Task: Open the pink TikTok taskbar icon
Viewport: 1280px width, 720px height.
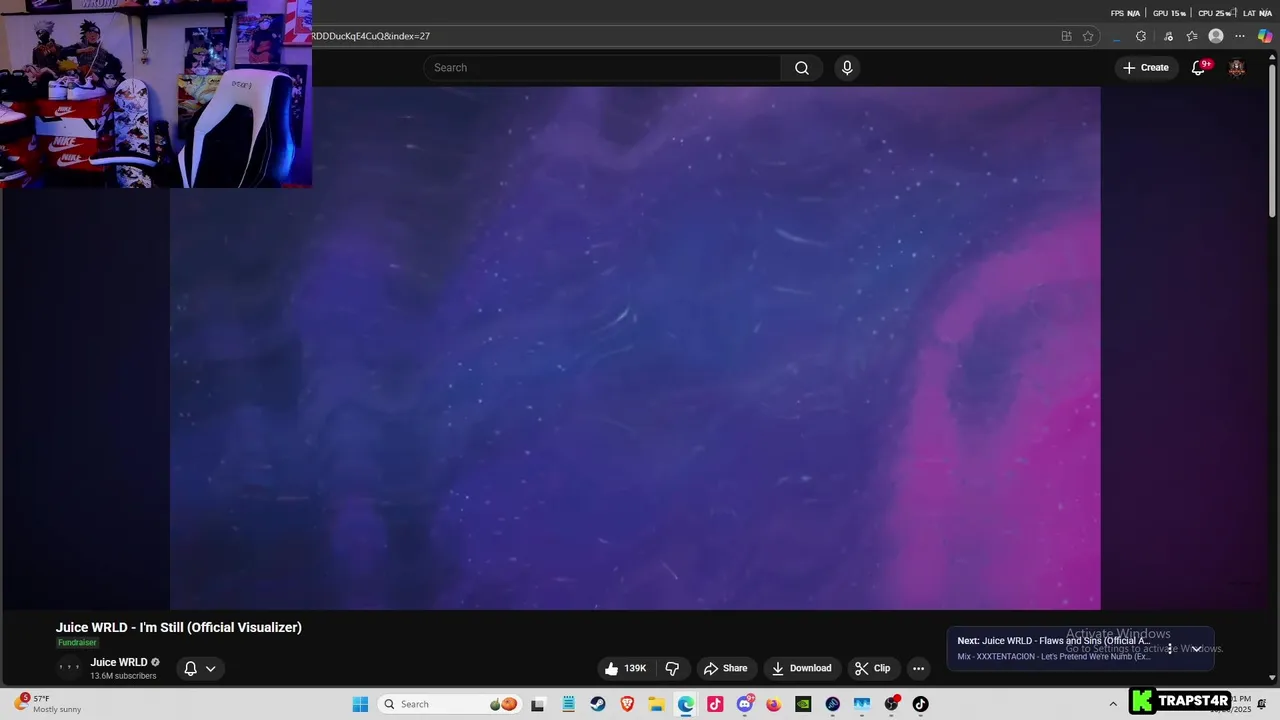Action: point(715,704)
